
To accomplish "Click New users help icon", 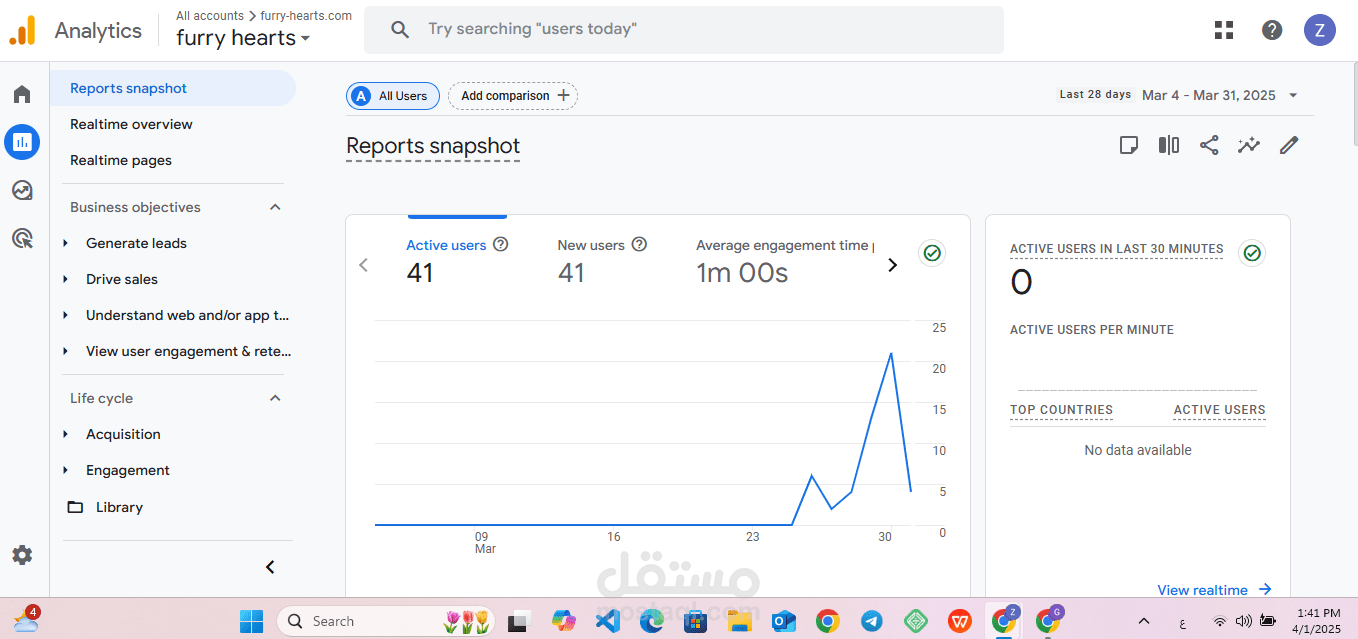I will point(640,244).
